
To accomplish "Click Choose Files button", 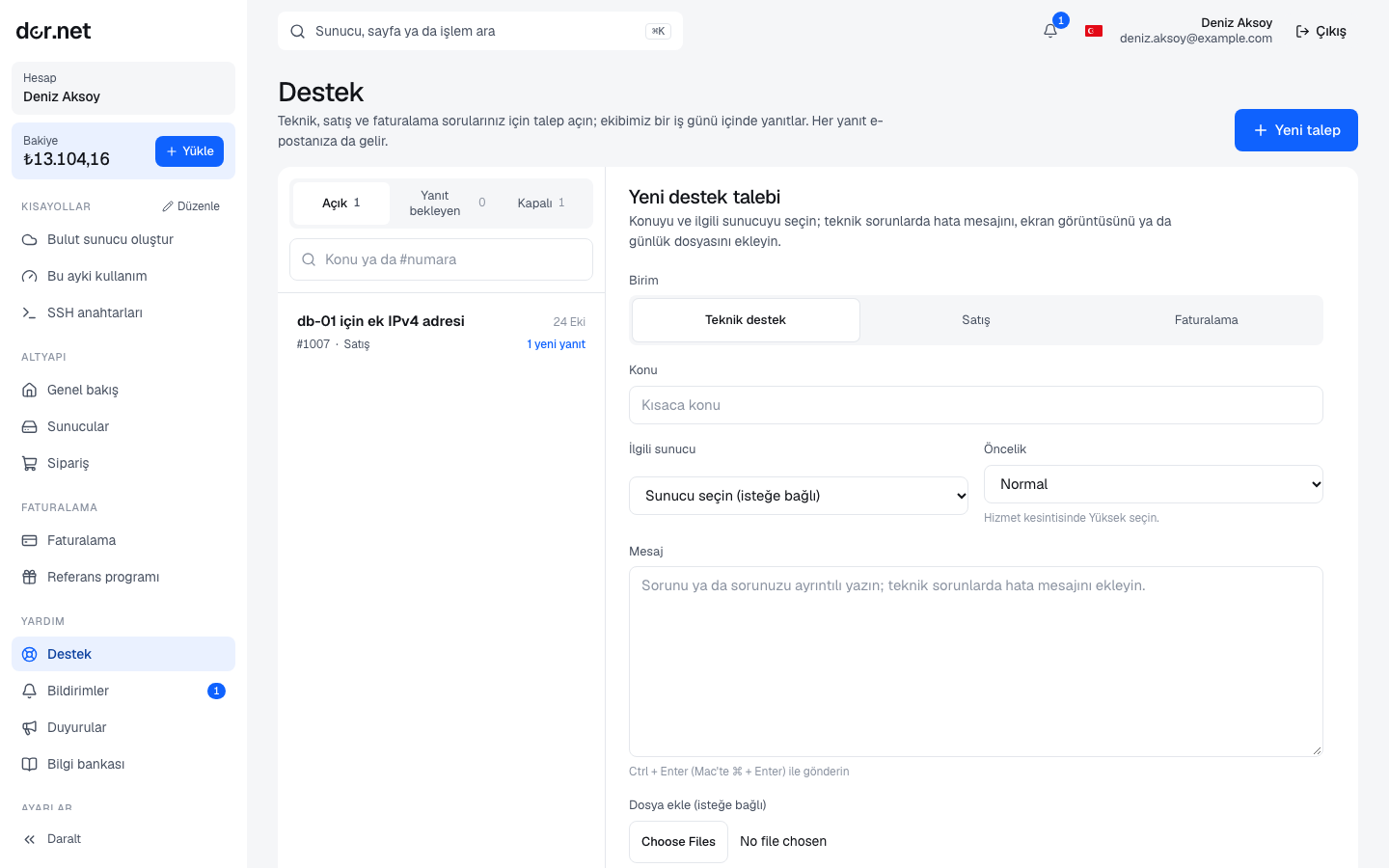I will pos(678,842).
